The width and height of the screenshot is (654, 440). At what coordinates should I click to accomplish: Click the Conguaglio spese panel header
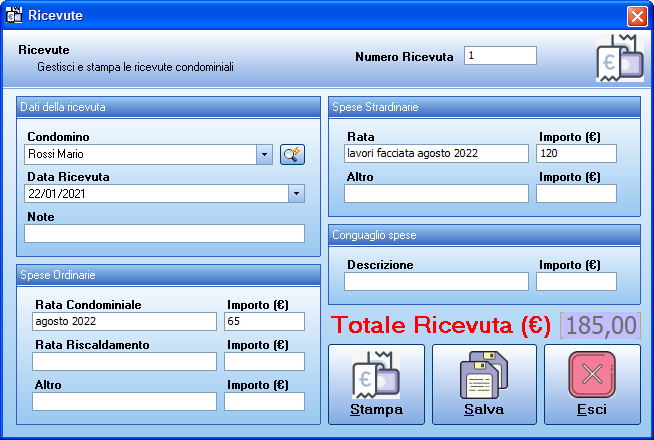pyautogui.click(x=484, y=235)
